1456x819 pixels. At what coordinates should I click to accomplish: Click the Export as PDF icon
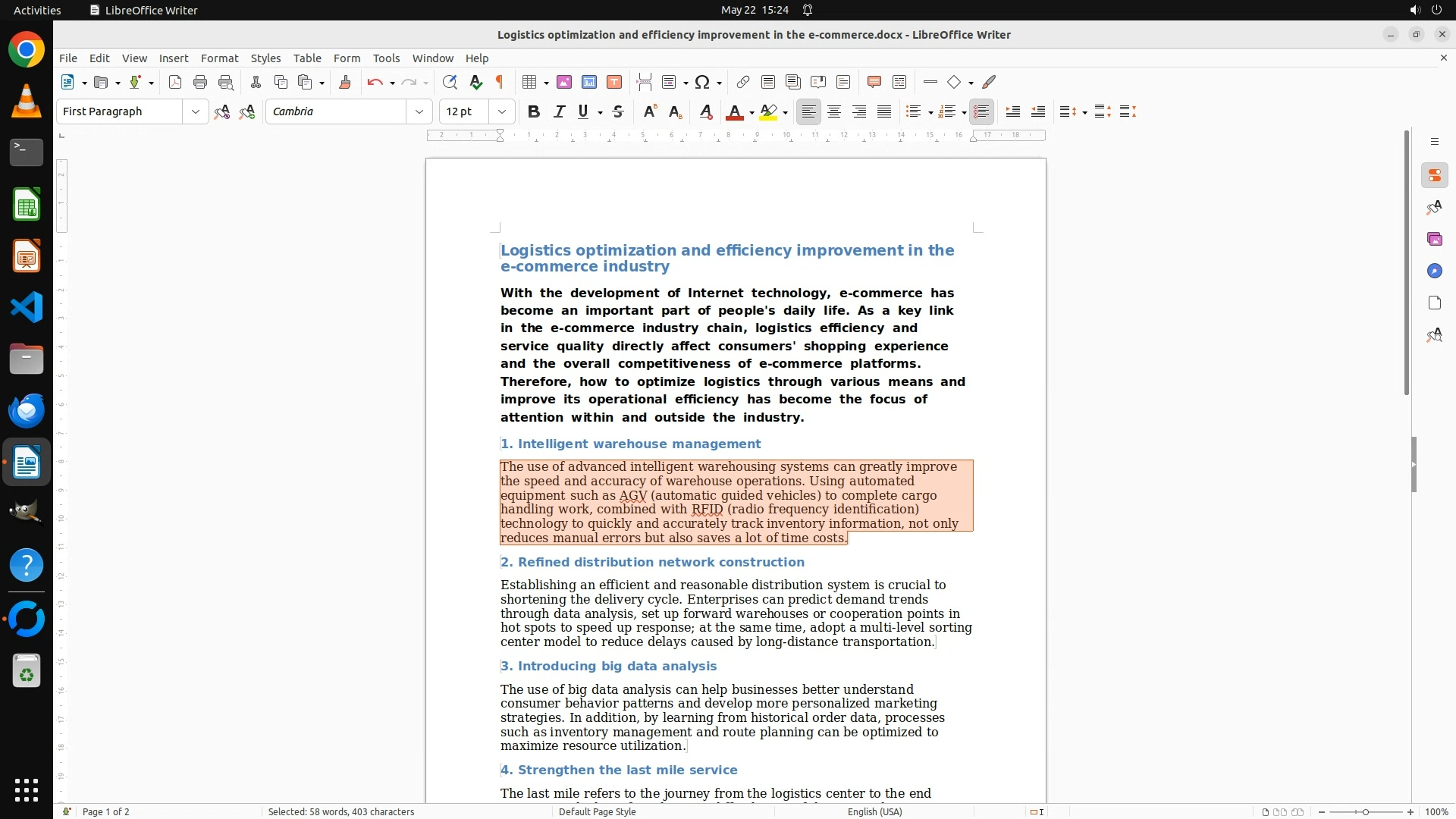[x=175, y=83]
